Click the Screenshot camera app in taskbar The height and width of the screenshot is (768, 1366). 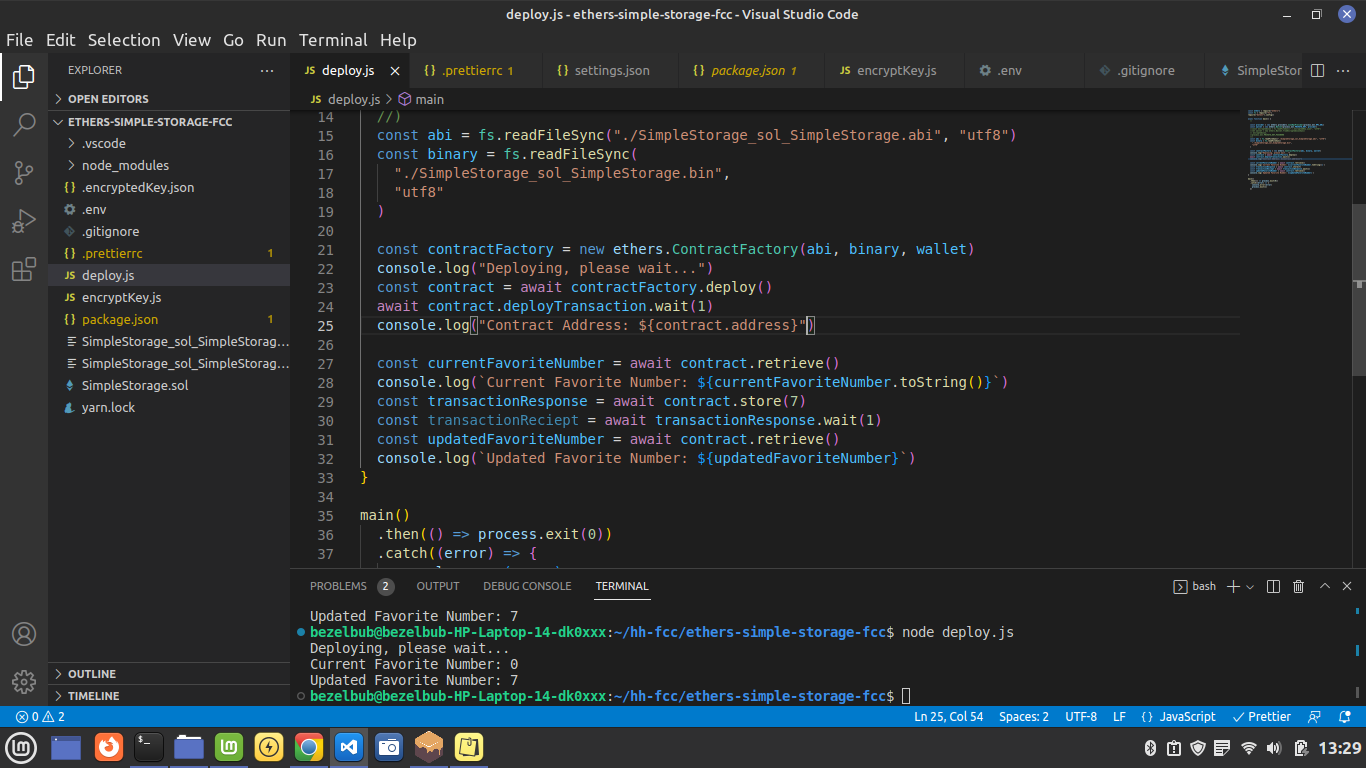[x=389, y=747]
